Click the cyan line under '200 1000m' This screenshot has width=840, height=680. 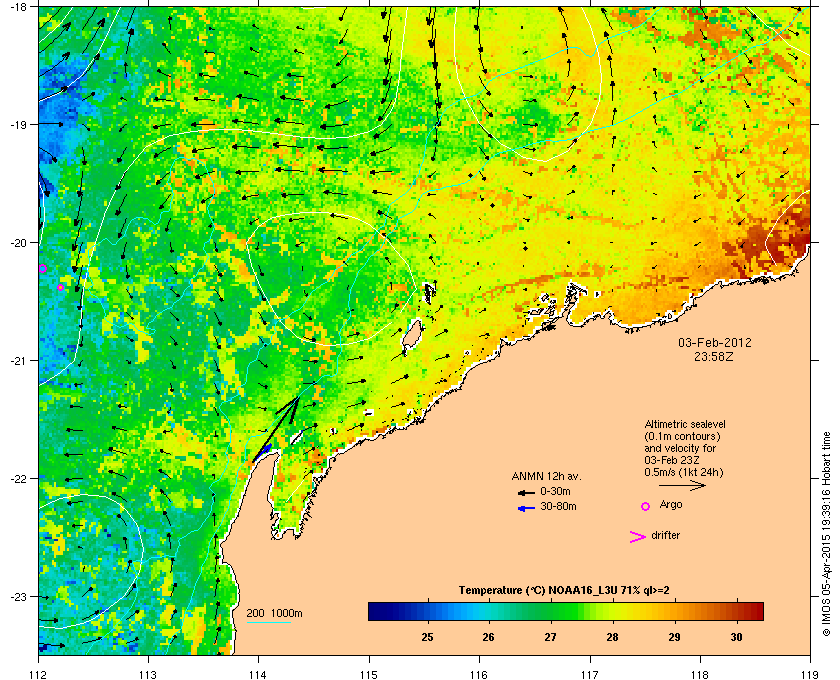[268, 623]
